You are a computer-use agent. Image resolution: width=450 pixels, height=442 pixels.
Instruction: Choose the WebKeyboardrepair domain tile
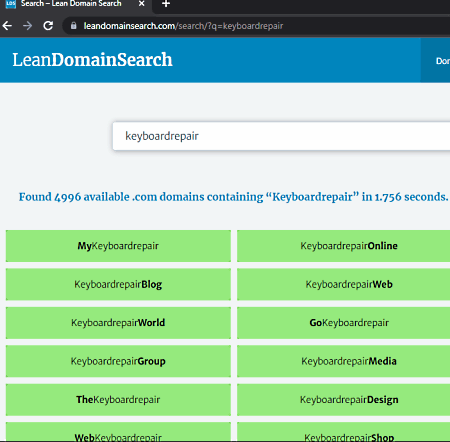coord(118,432)
